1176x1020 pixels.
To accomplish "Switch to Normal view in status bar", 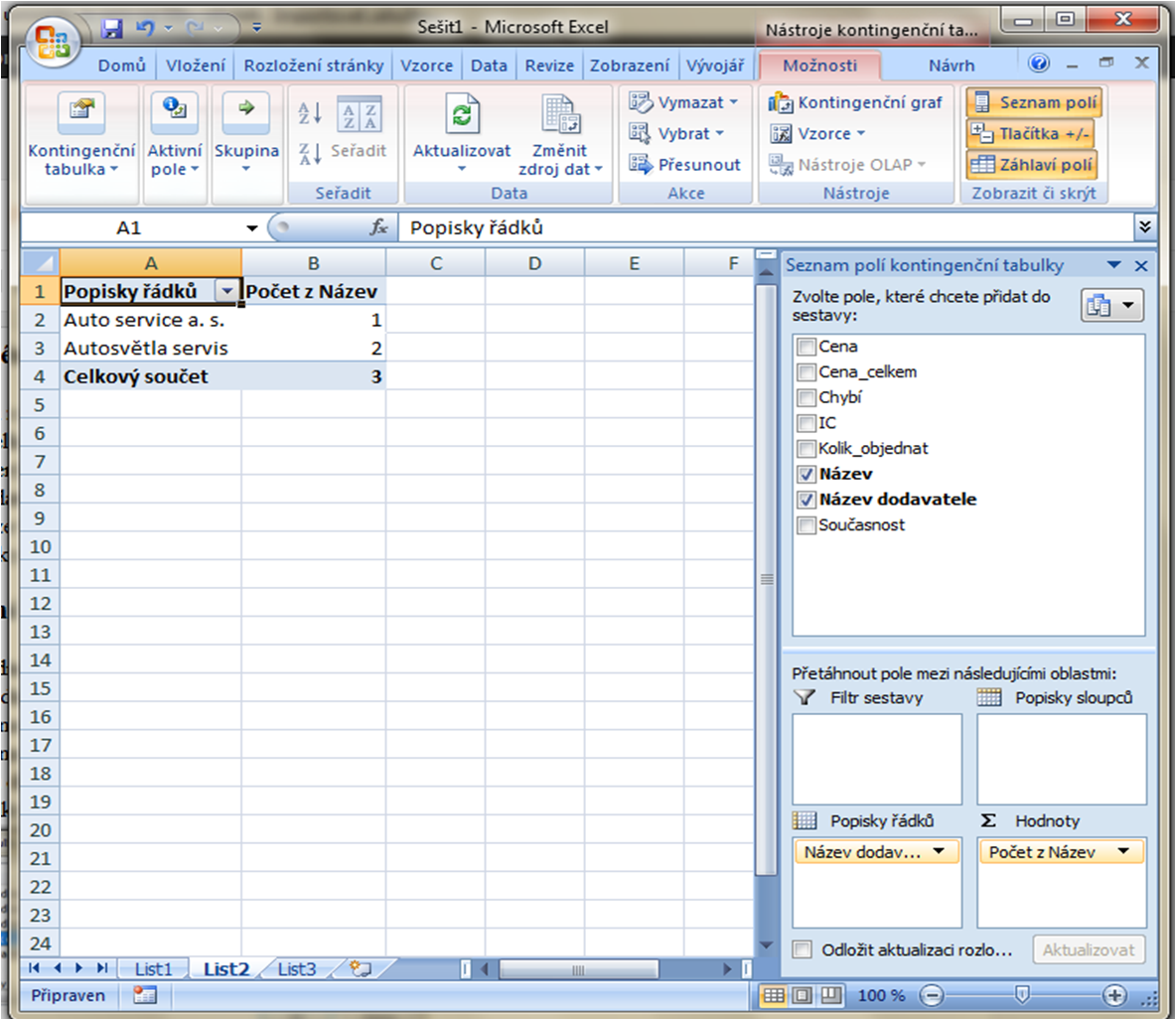I will click(774, 995).
